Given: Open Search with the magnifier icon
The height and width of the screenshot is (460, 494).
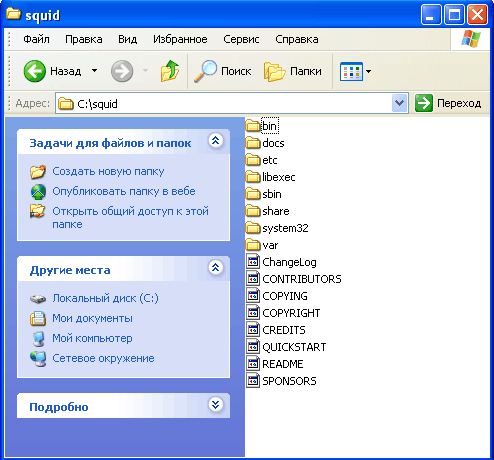Looking at the screenshot, I should [x=205, y=71].
